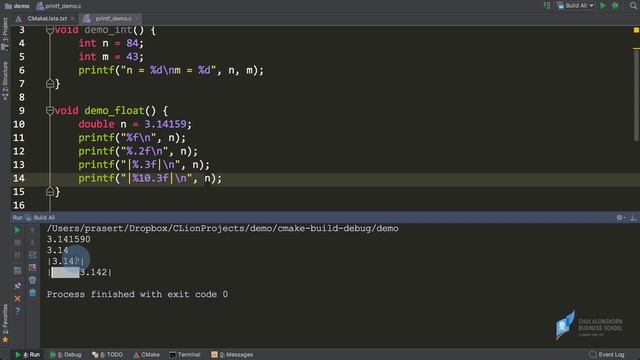640x360 pixels.
Task: Click the fold end marker on line 15
Action: (x=50, y=192)
